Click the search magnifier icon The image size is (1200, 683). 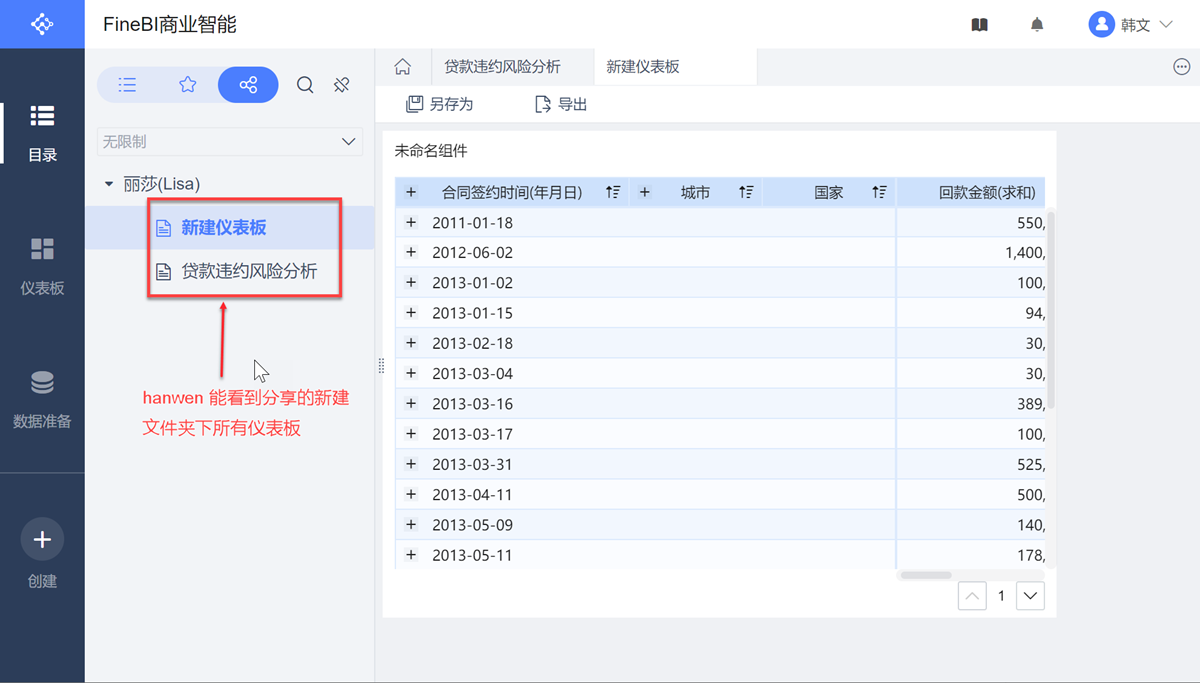305,85
